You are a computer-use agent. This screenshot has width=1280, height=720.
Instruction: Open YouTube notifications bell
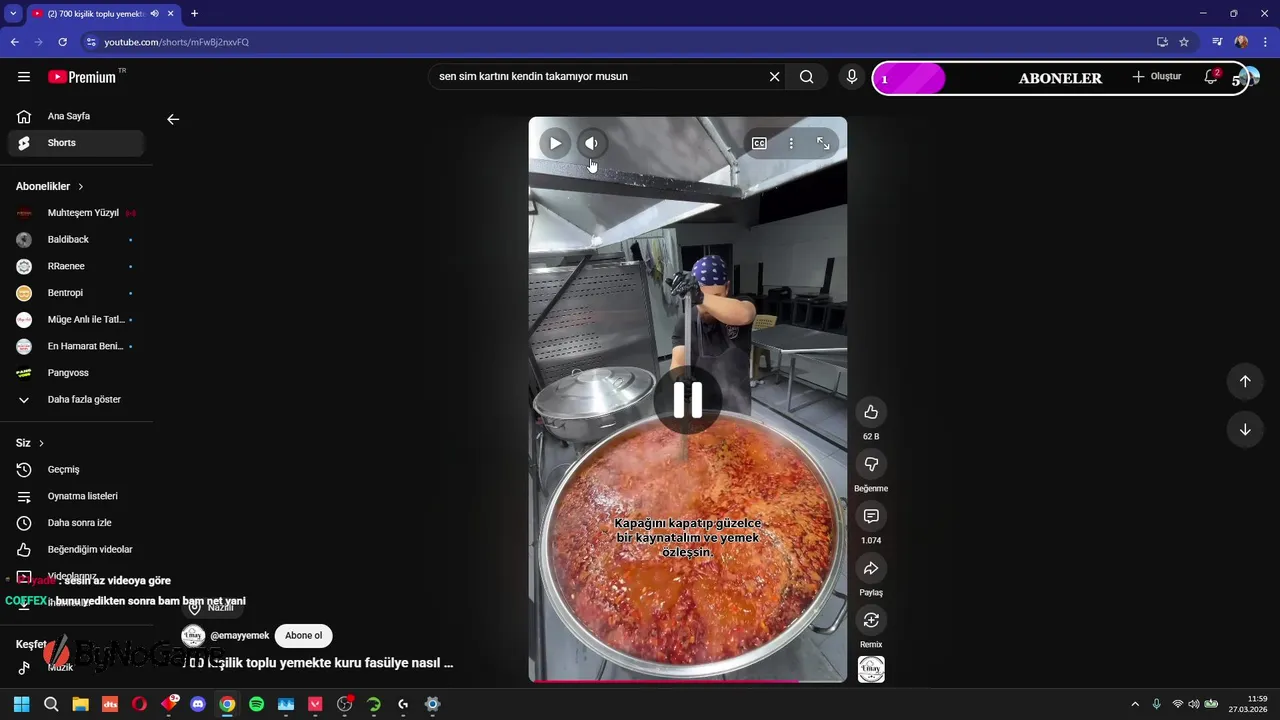coord(1211,77)
